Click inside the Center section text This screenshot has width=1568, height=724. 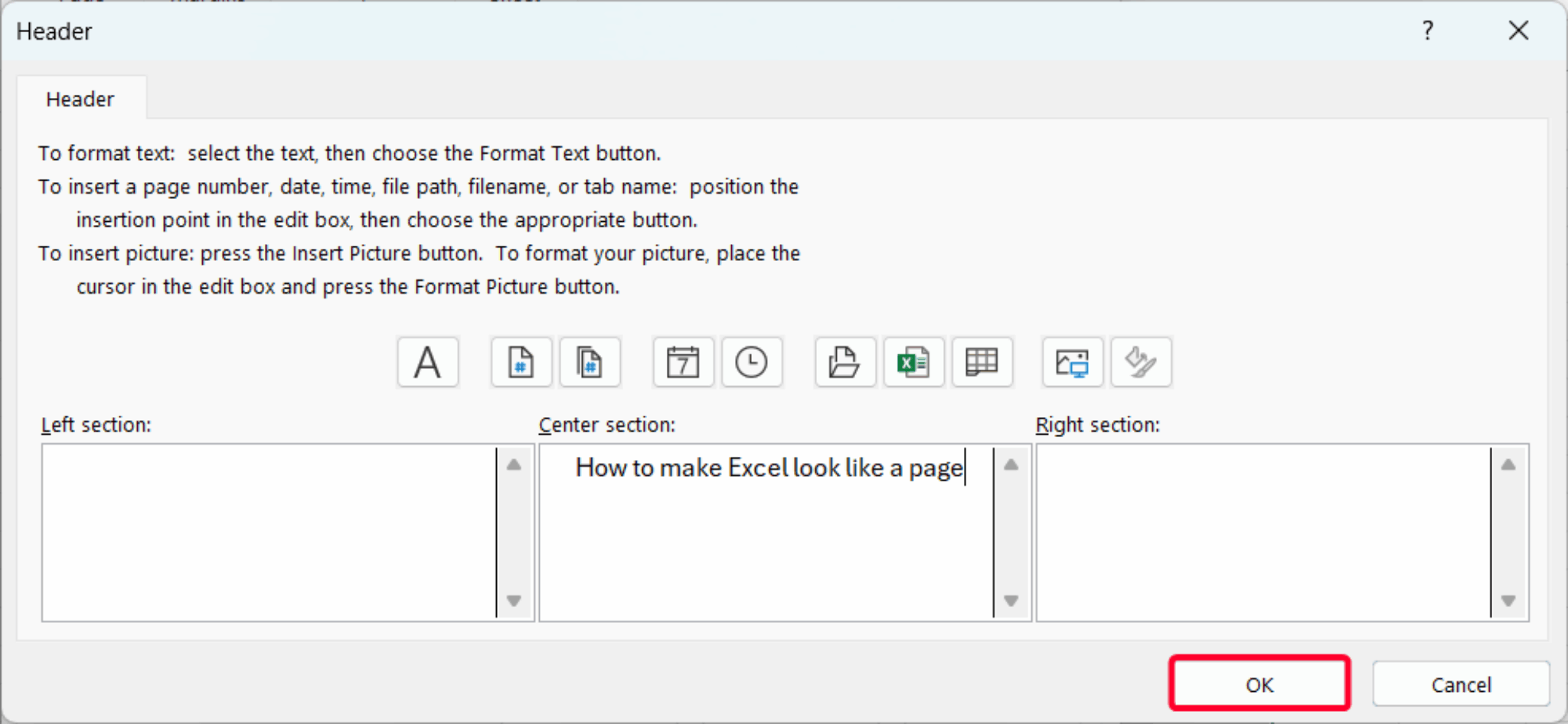(x=766, y=468)
